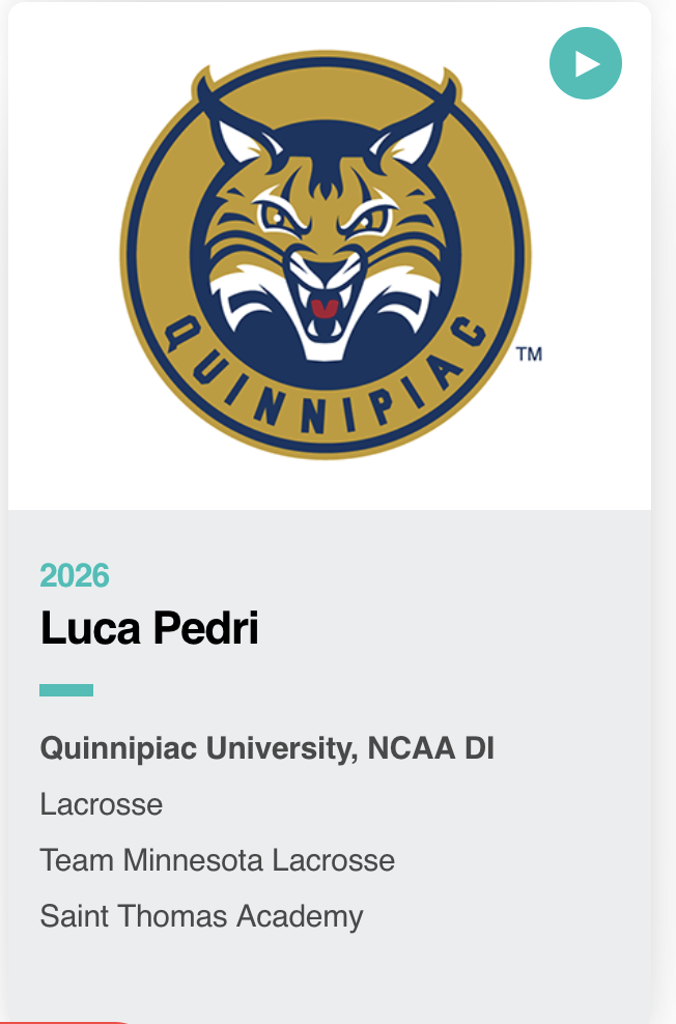Click white space left of the logo

(60, 250)
